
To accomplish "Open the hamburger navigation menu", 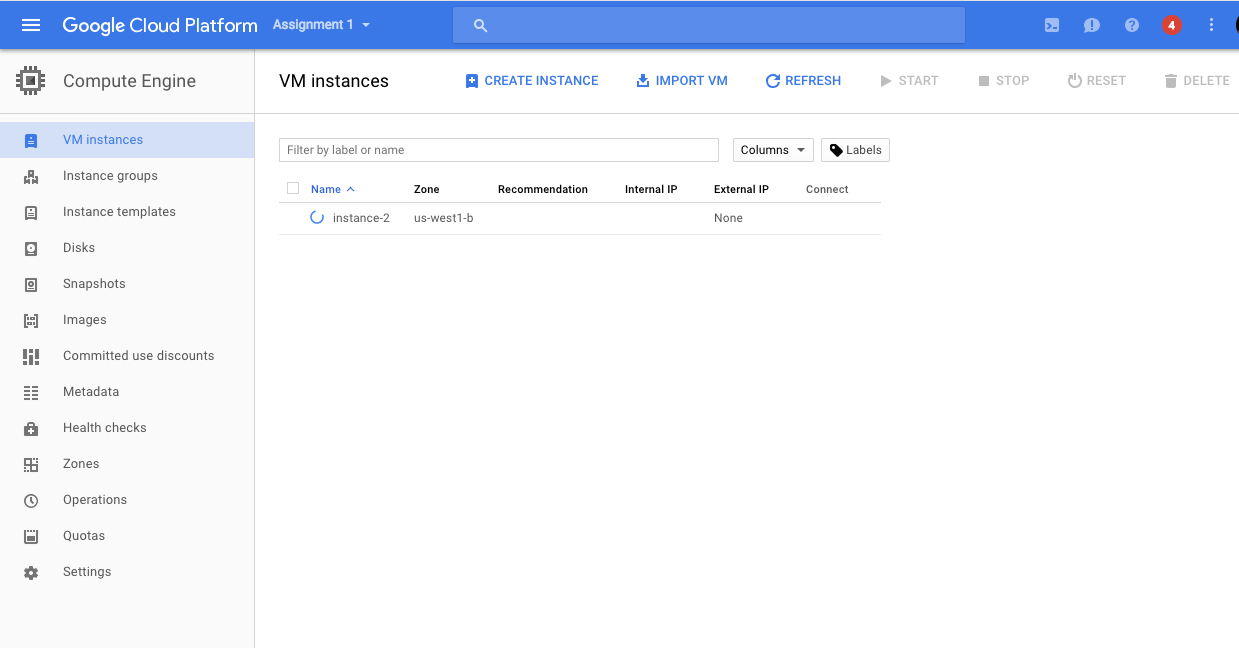I will pyautogui.click(x=31, y=25).
